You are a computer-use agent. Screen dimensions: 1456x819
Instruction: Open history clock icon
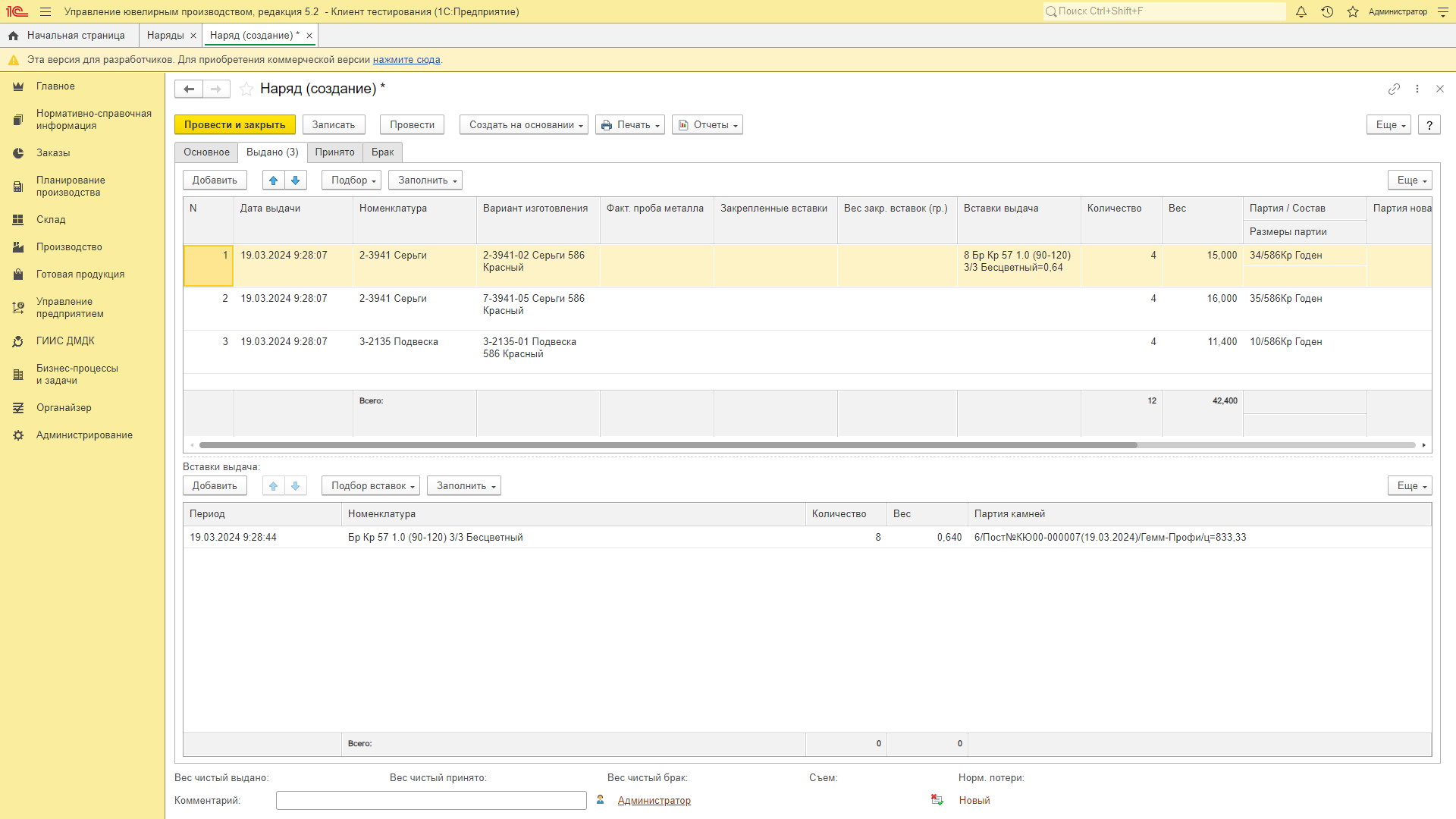pyautogui.click(x=1327, y=12)
